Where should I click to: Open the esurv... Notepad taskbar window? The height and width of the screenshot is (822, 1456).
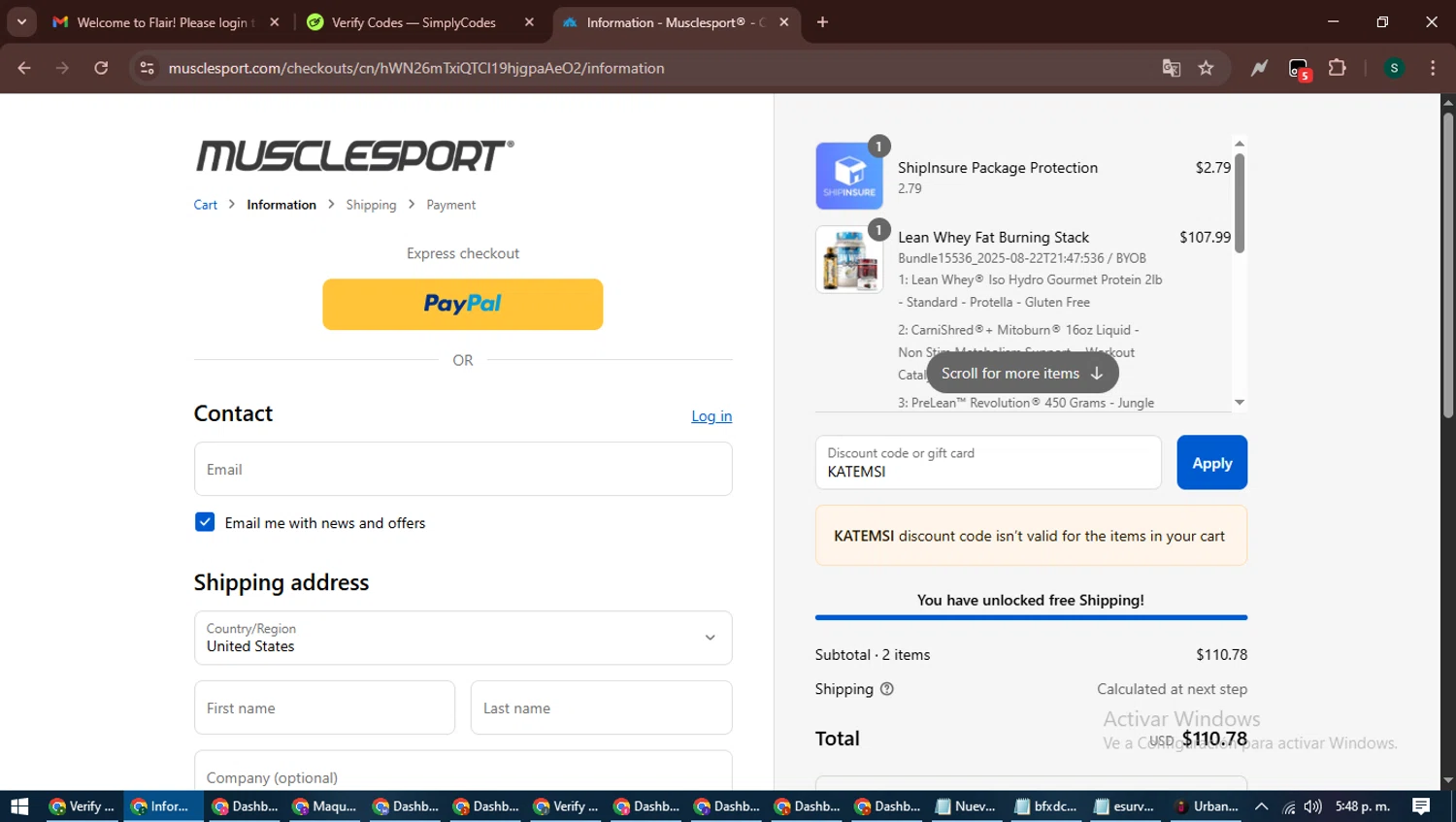(x=1125, y=806)
